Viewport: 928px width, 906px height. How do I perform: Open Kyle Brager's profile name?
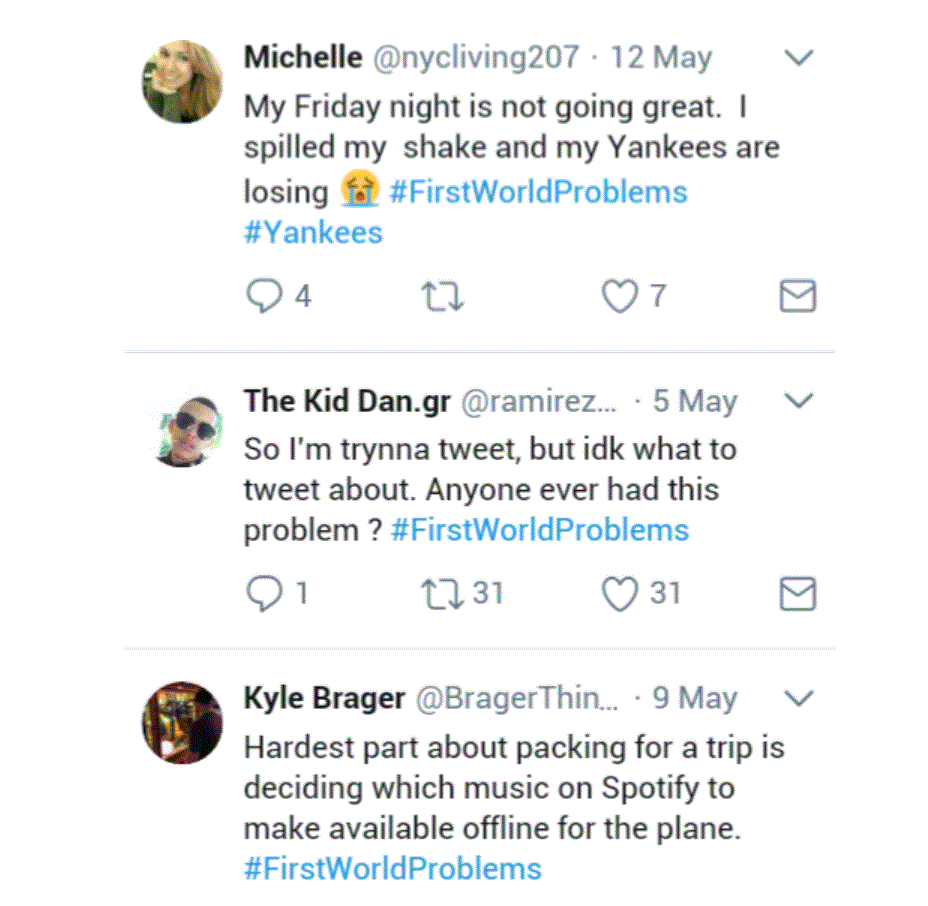(x=323, y=698)
